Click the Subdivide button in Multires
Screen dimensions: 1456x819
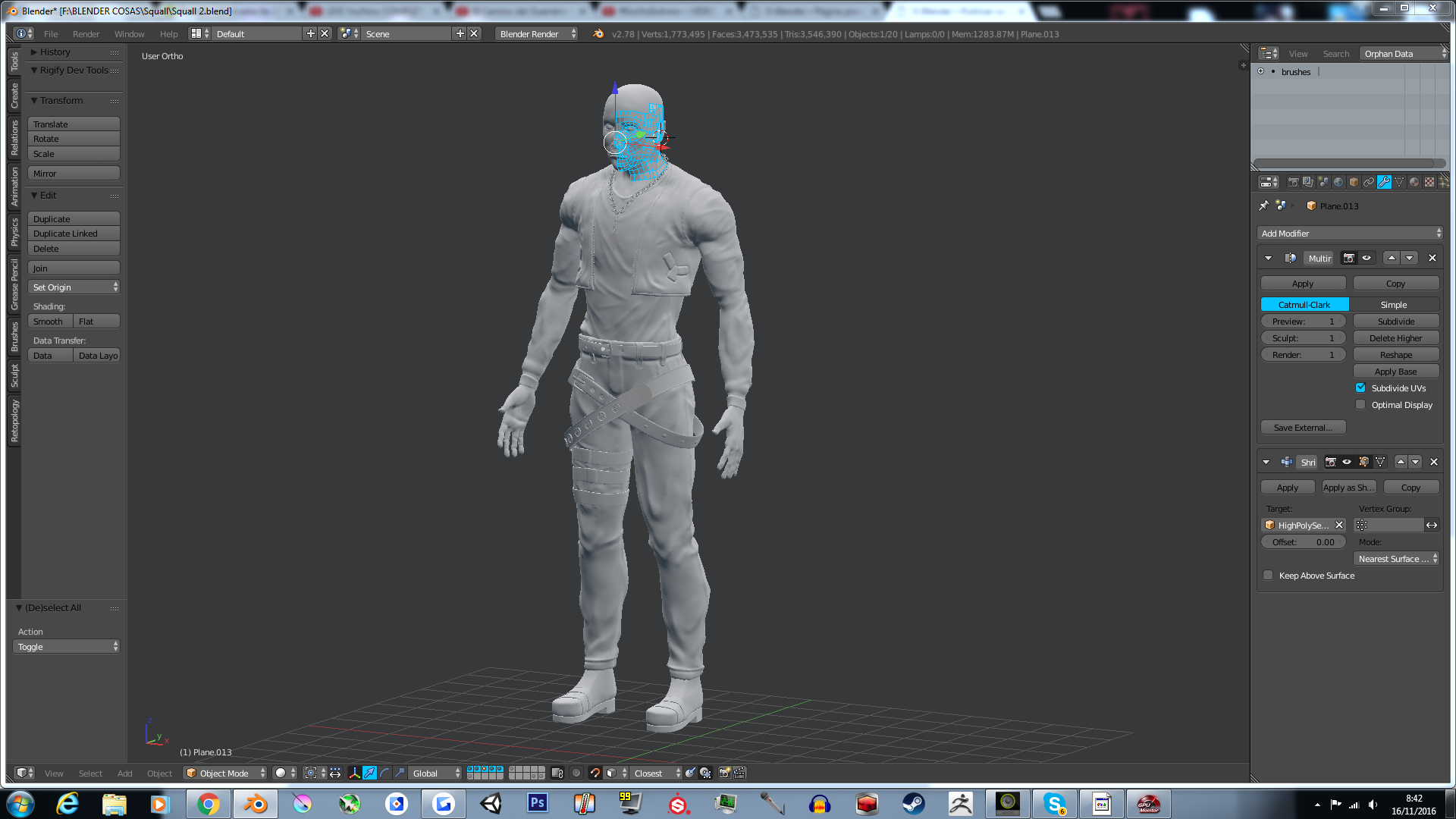click(x=1396, y=321)
